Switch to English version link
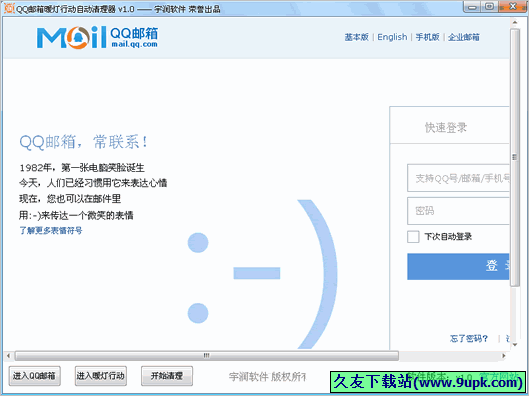 pyautogui.click(x=392, y=37)
